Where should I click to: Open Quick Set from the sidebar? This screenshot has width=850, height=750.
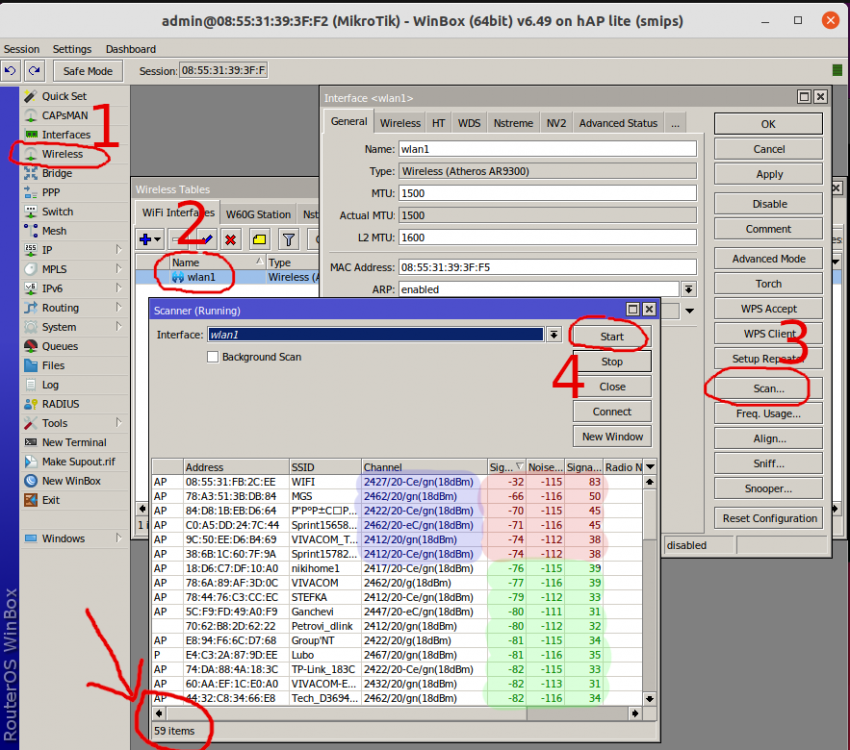(64, 96)
